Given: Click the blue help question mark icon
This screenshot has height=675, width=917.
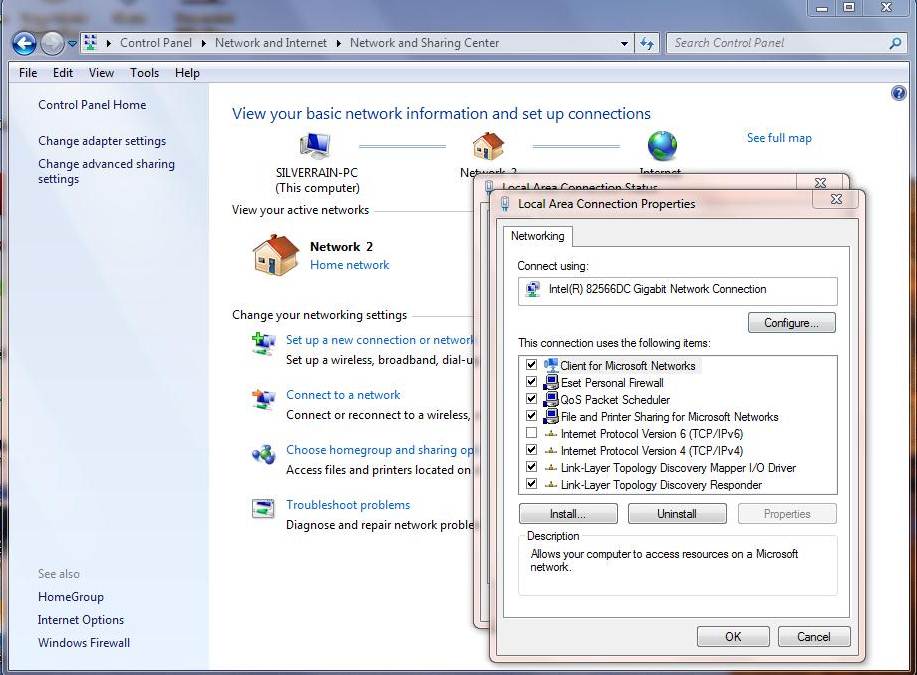Looking at the screenshot, I should (x=898, y=93).
